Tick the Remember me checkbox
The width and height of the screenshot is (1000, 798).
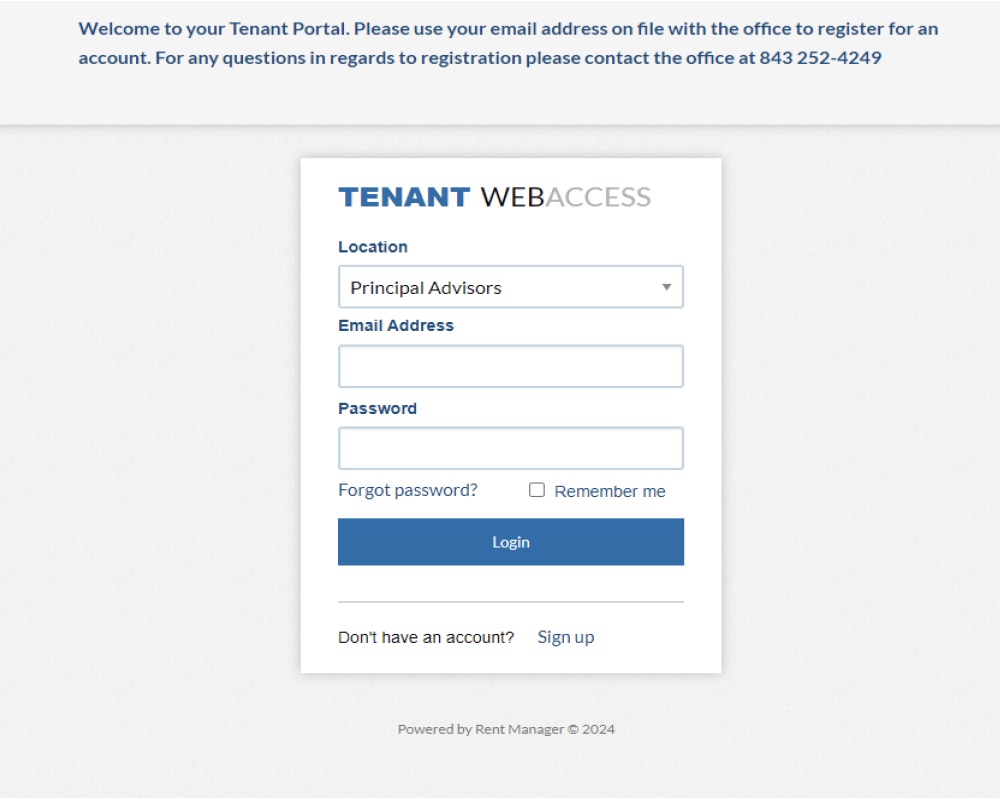(537, 490)
